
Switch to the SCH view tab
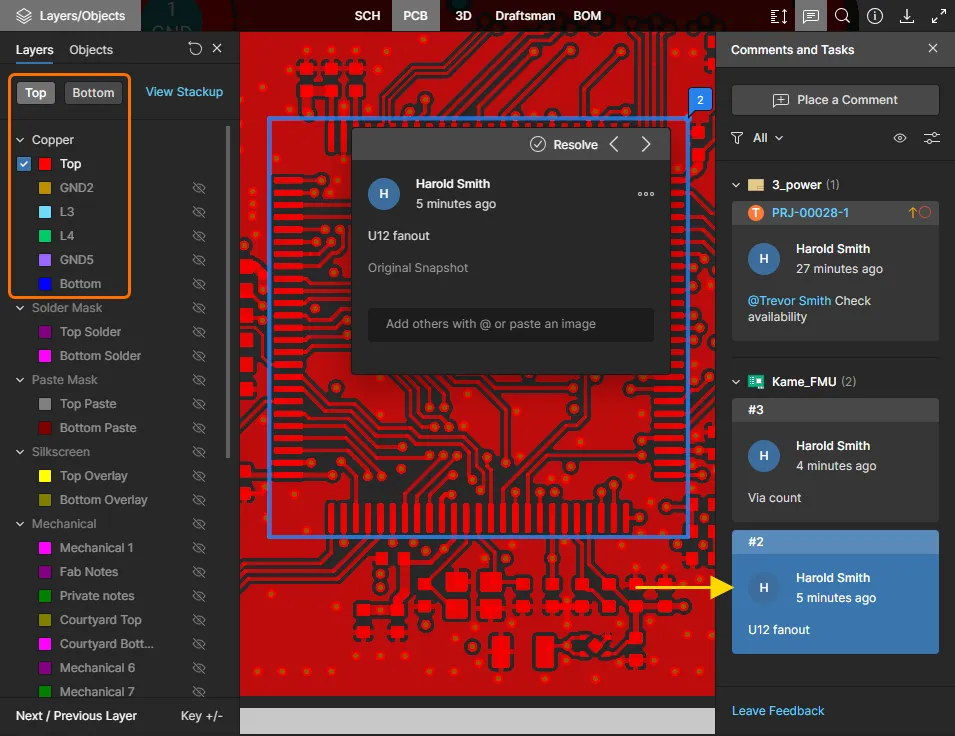pos(367,16)
